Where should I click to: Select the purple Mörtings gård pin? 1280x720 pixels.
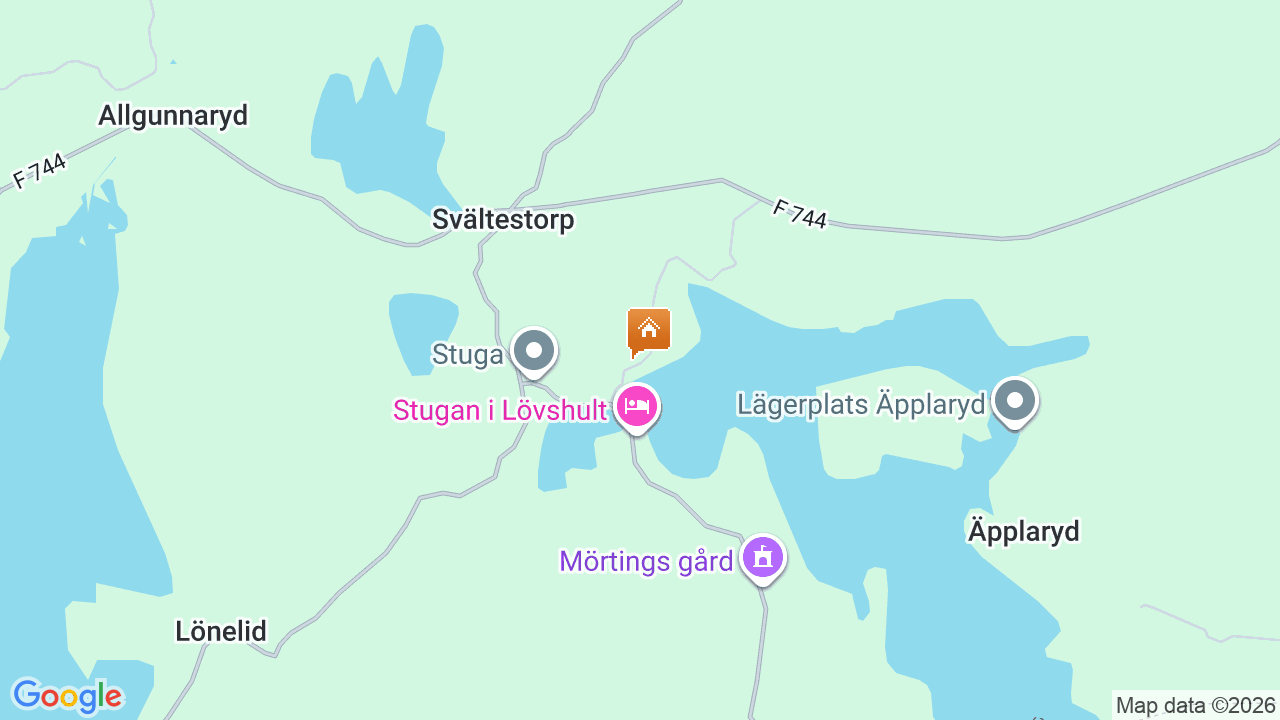[x=763, y=559]
